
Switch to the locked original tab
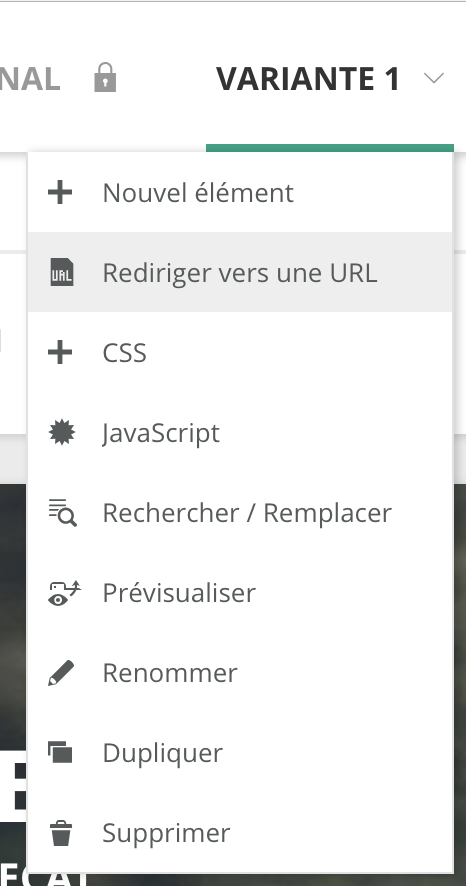coord(30,79)
